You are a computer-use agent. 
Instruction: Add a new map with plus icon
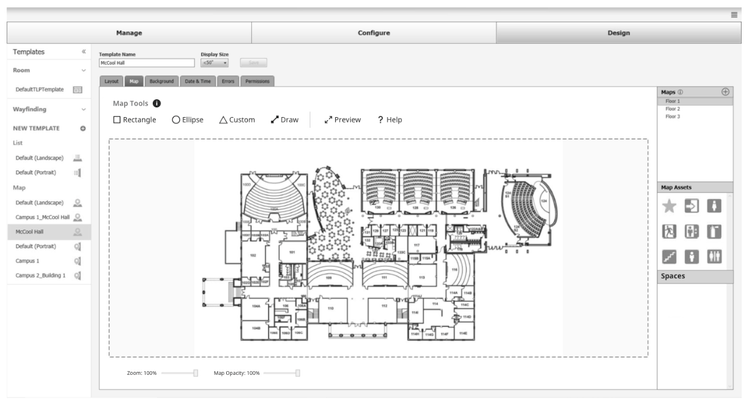[x=725, y=92]
